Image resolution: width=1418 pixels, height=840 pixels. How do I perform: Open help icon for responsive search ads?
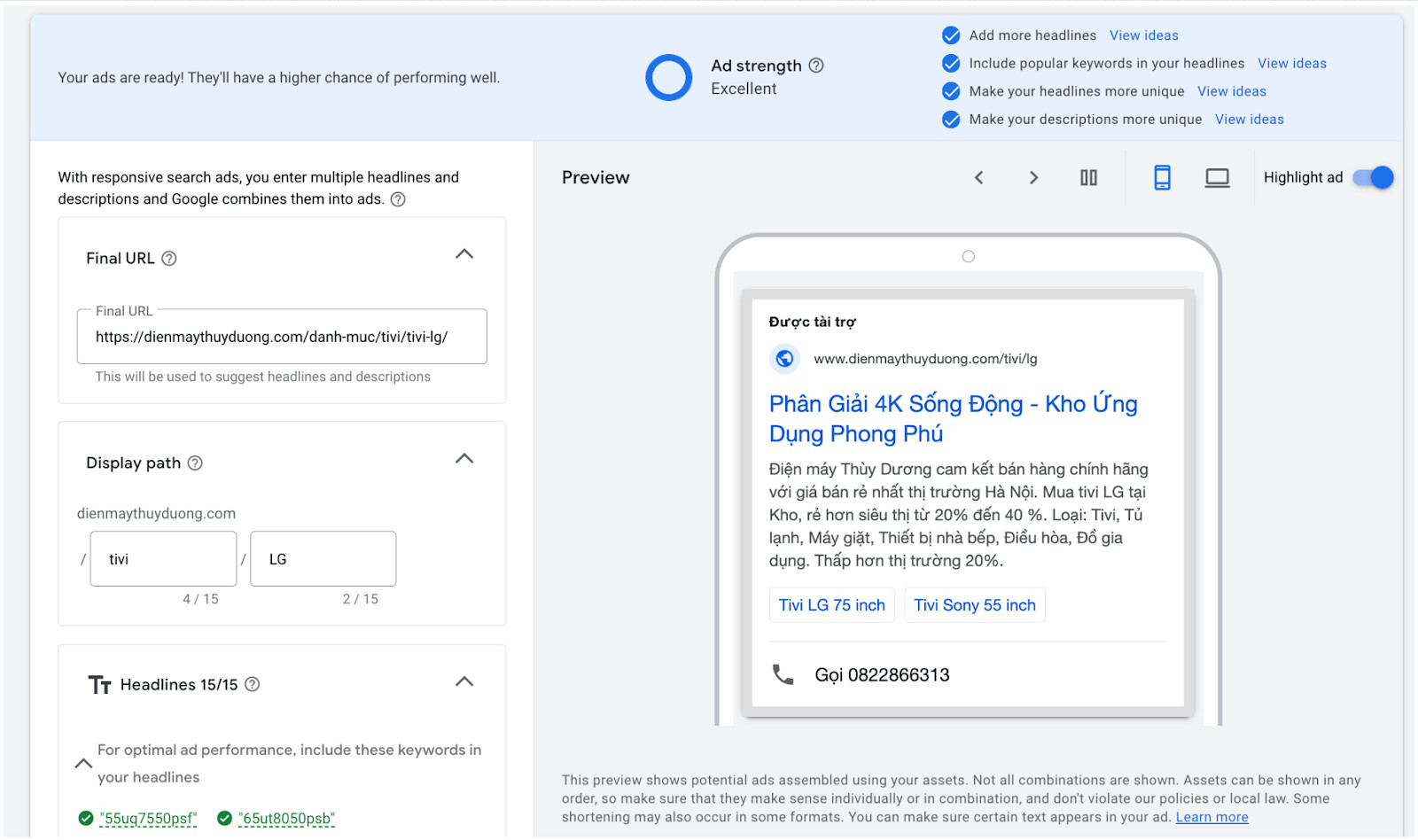click(398, 199)
